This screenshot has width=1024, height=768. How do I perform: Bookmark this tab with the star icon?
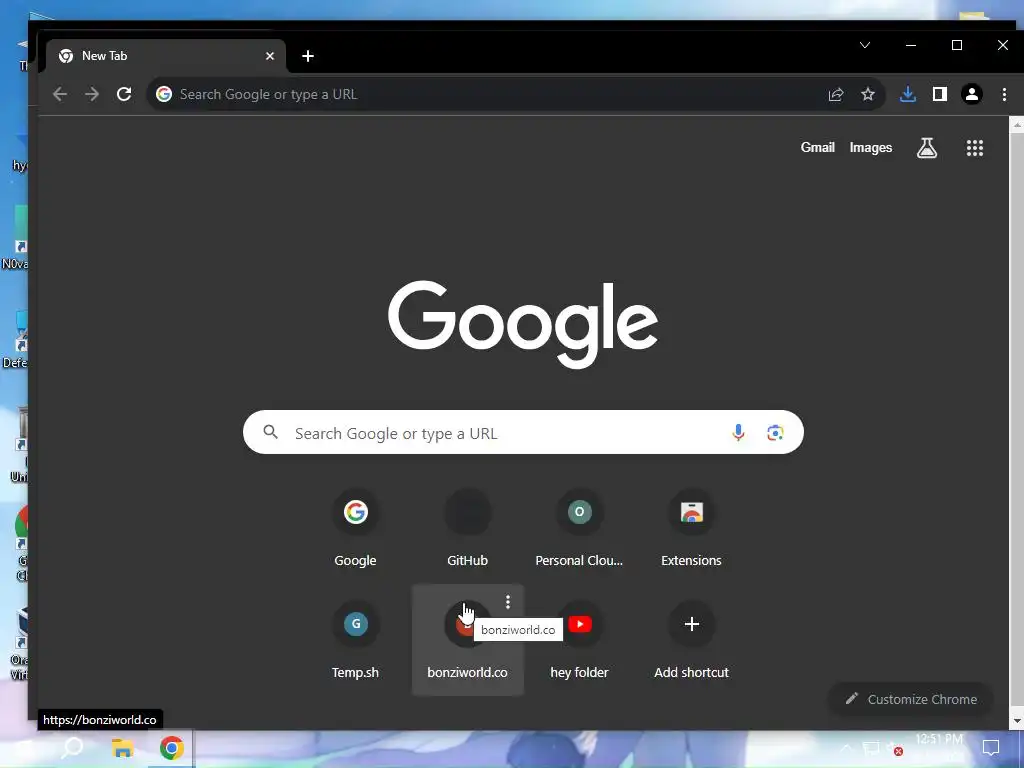click(x=868, y=94)
